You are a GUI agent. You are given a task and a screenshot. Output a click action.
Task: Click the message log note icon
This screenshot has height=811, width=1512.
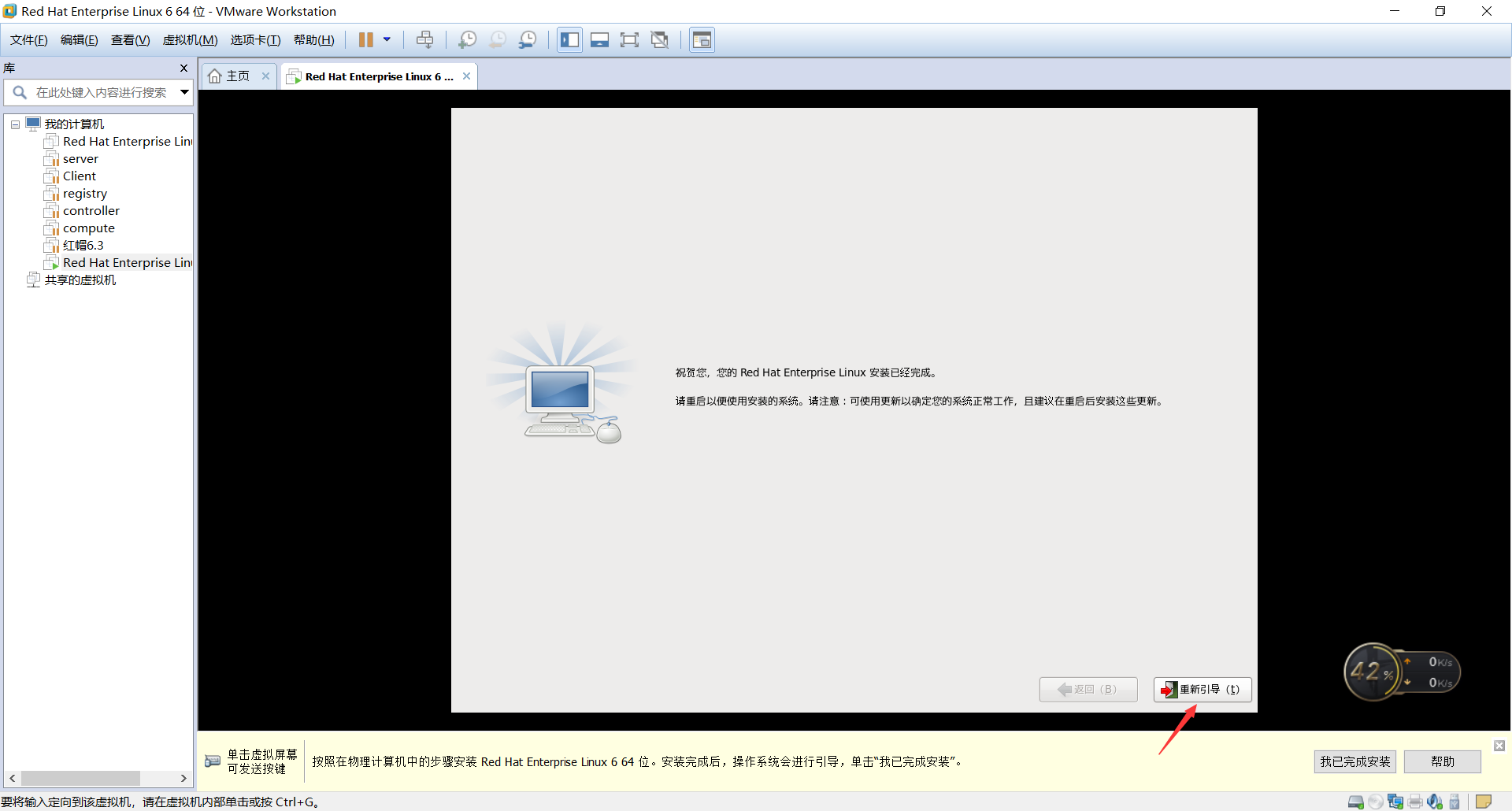click(x=1484, y=802)
